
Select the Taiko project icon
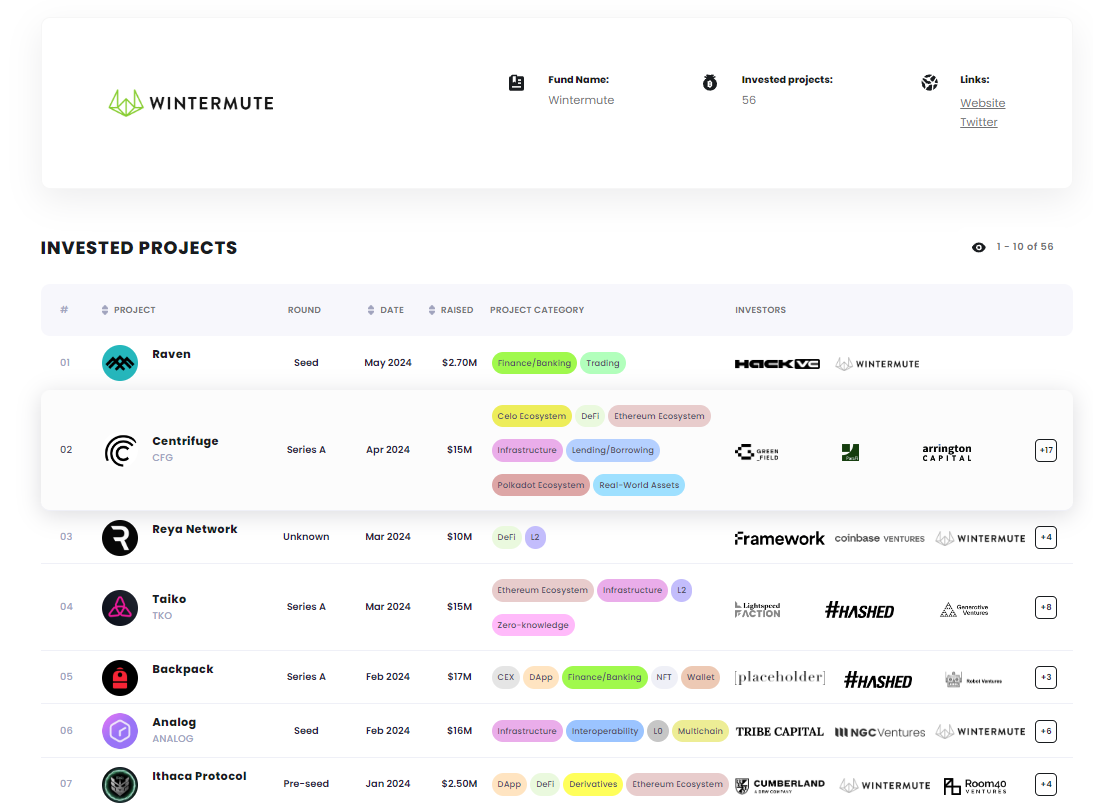click(120, 607)
